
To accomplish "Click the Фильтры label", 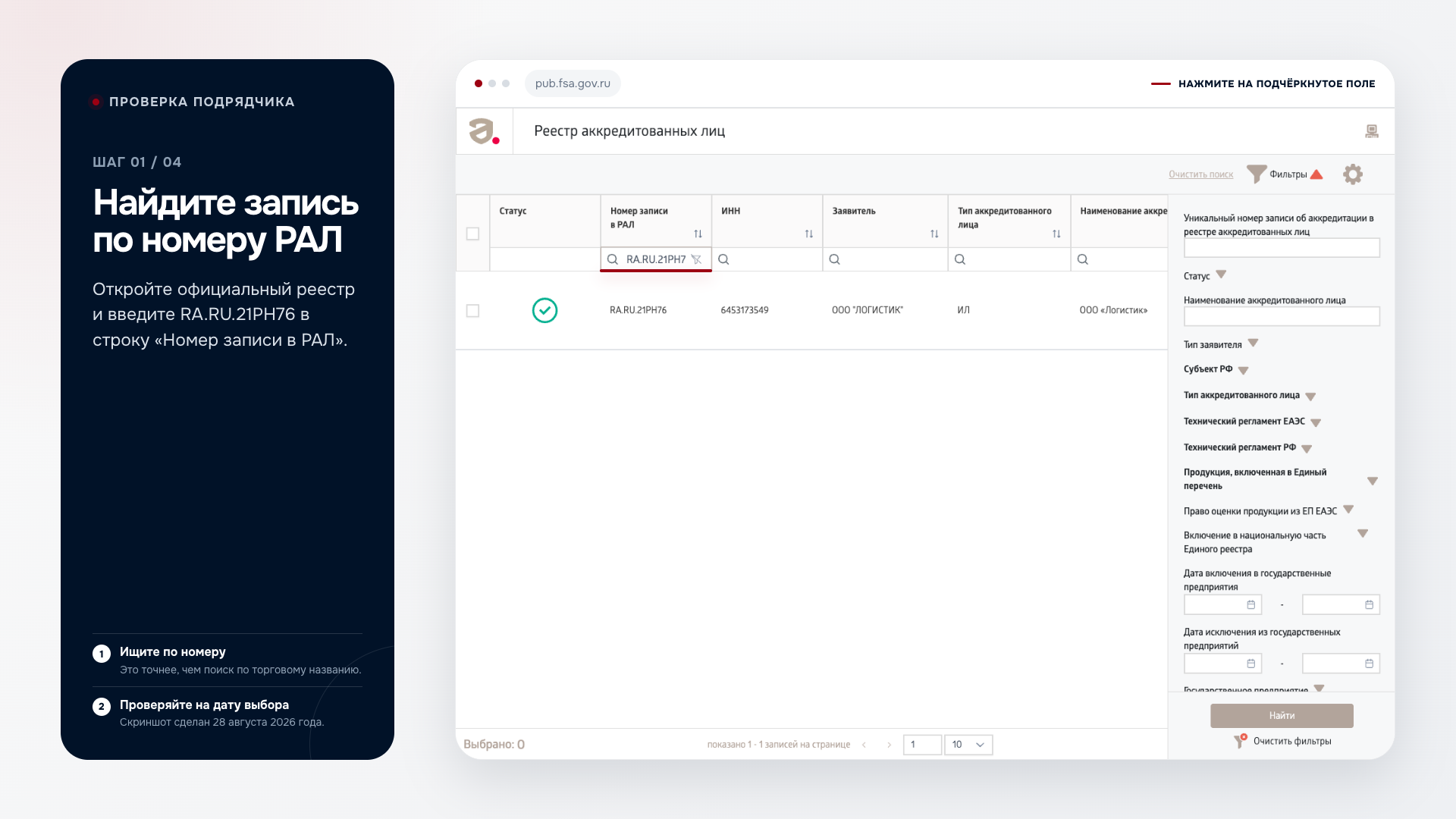I will (1288, 174).
